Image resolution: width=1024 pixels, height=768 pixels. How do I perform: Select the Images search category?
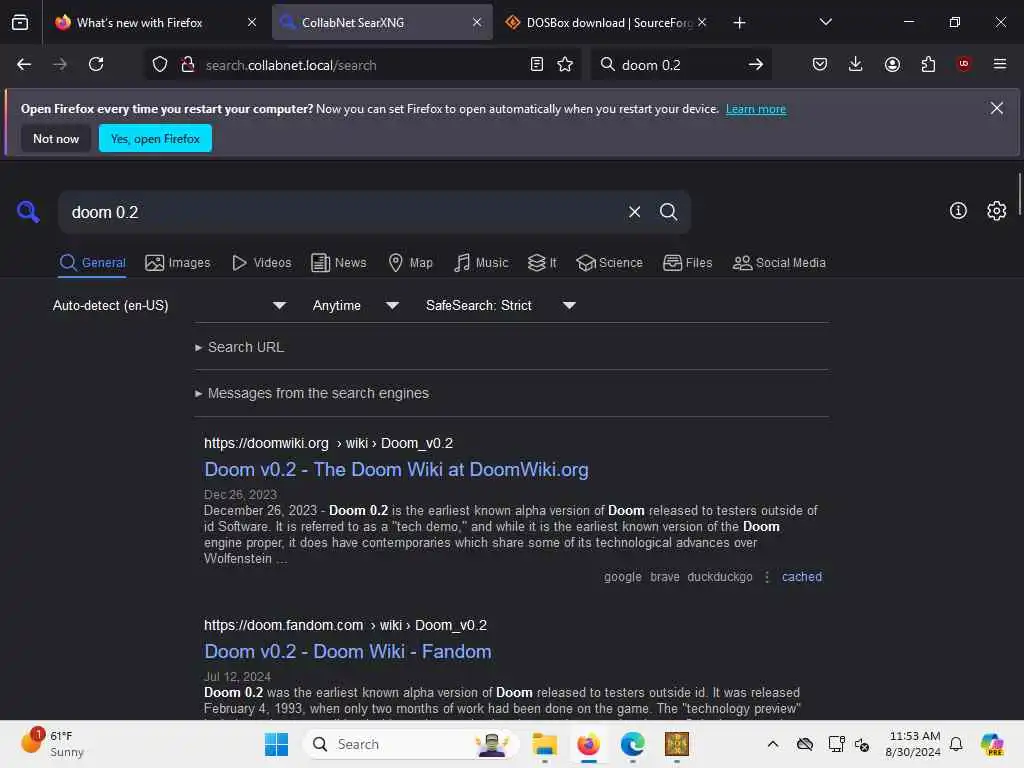click(x=178, y=263)
